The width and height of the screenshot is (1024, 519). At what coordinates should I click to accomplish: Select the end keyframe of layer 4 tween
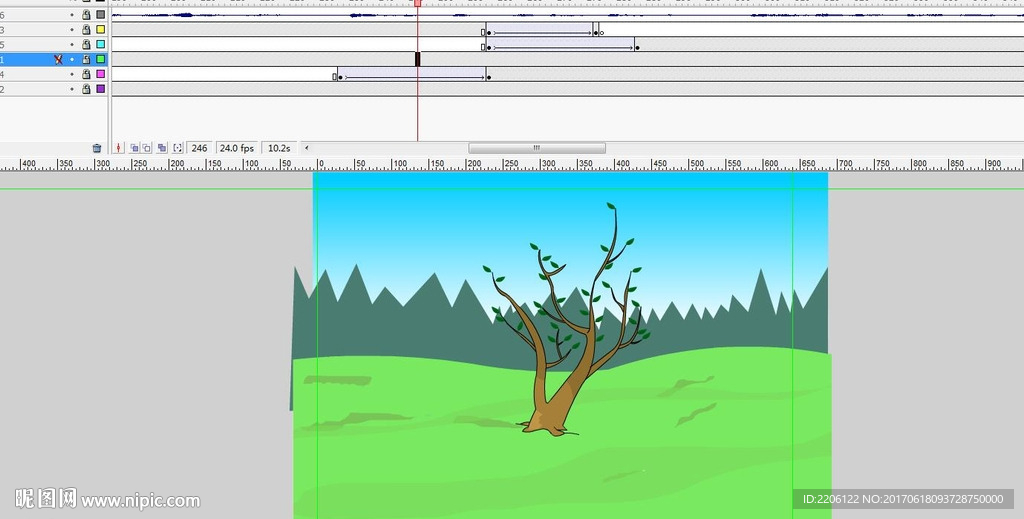488,77
